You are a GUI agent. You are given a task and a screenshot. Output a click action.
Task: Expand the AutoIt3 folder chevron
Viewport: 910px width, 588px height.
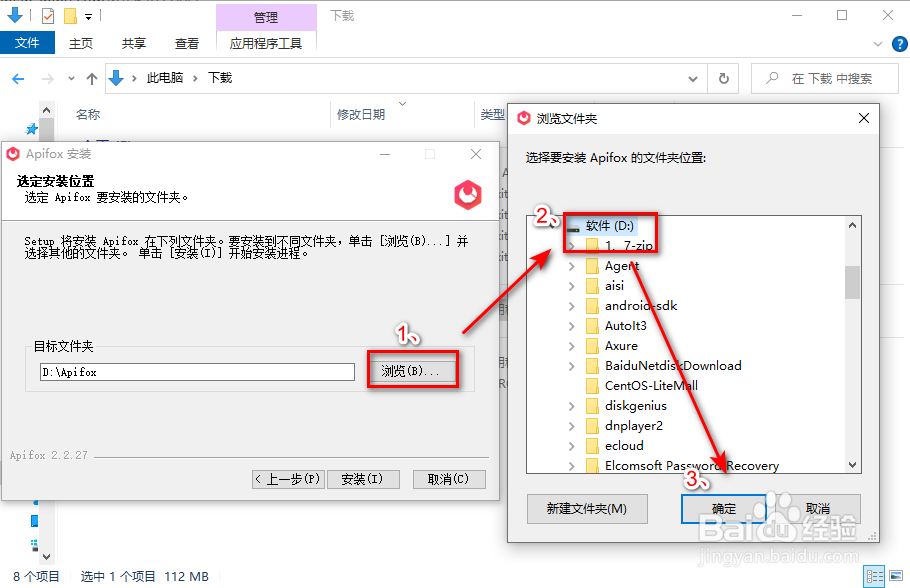pyautogui.click(x=572, y=326)
